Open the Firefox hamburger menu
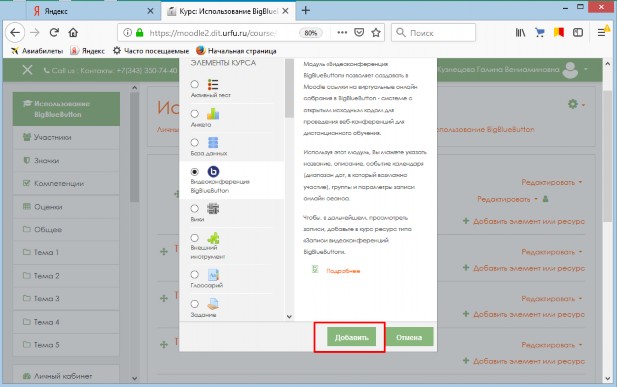Image resolution: width=617 pixels, height=387 pixels. pyautogui.click(x=601, y=33)
